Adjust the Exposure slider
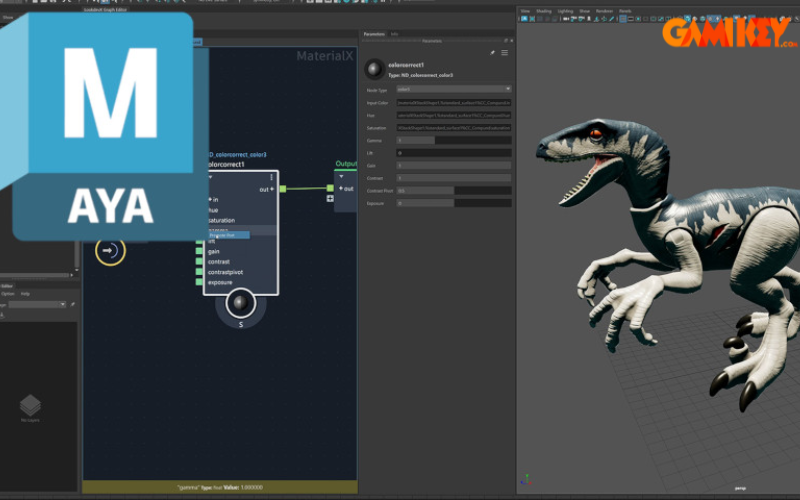Image resolution: width=800 pixels, height=500 pixels. pos(454,203)
